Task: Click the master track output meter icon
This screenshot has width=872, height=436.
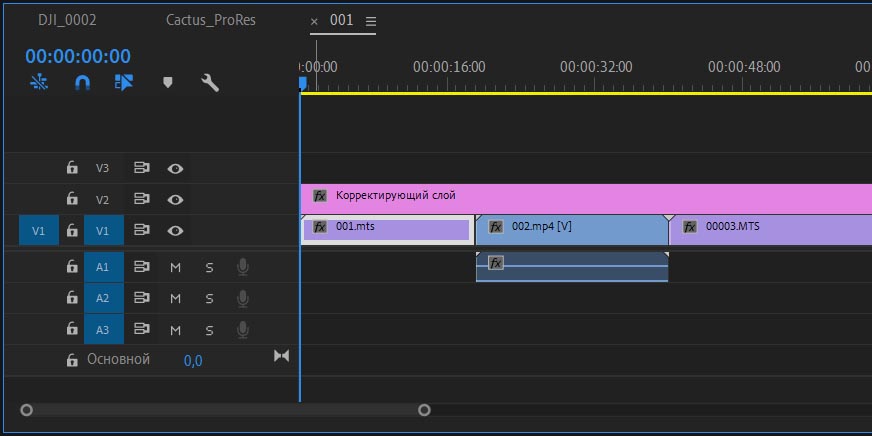Action: coord(281,356)
